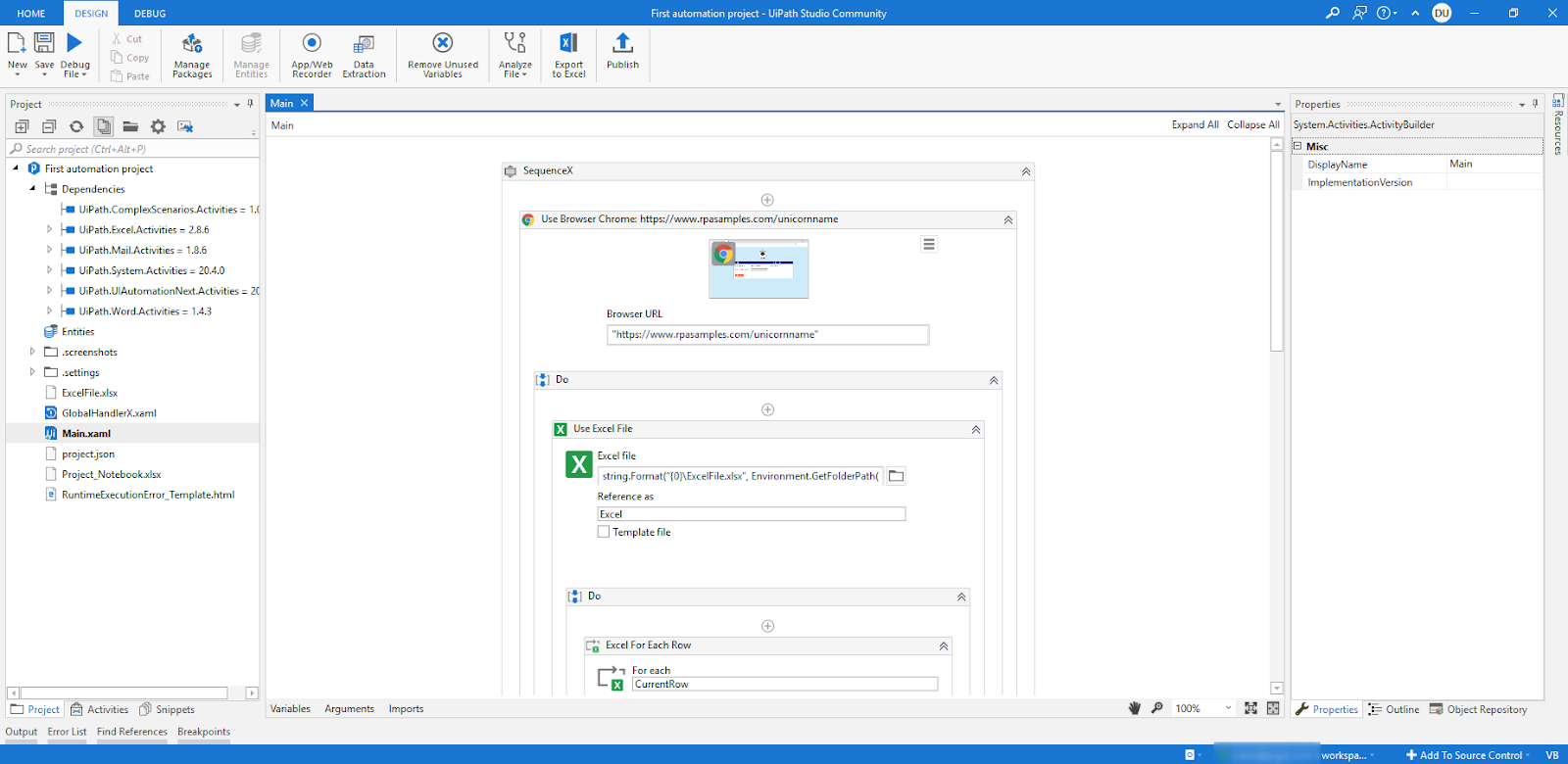Export workflow to Excel
1568x764 pixels.
568,55
